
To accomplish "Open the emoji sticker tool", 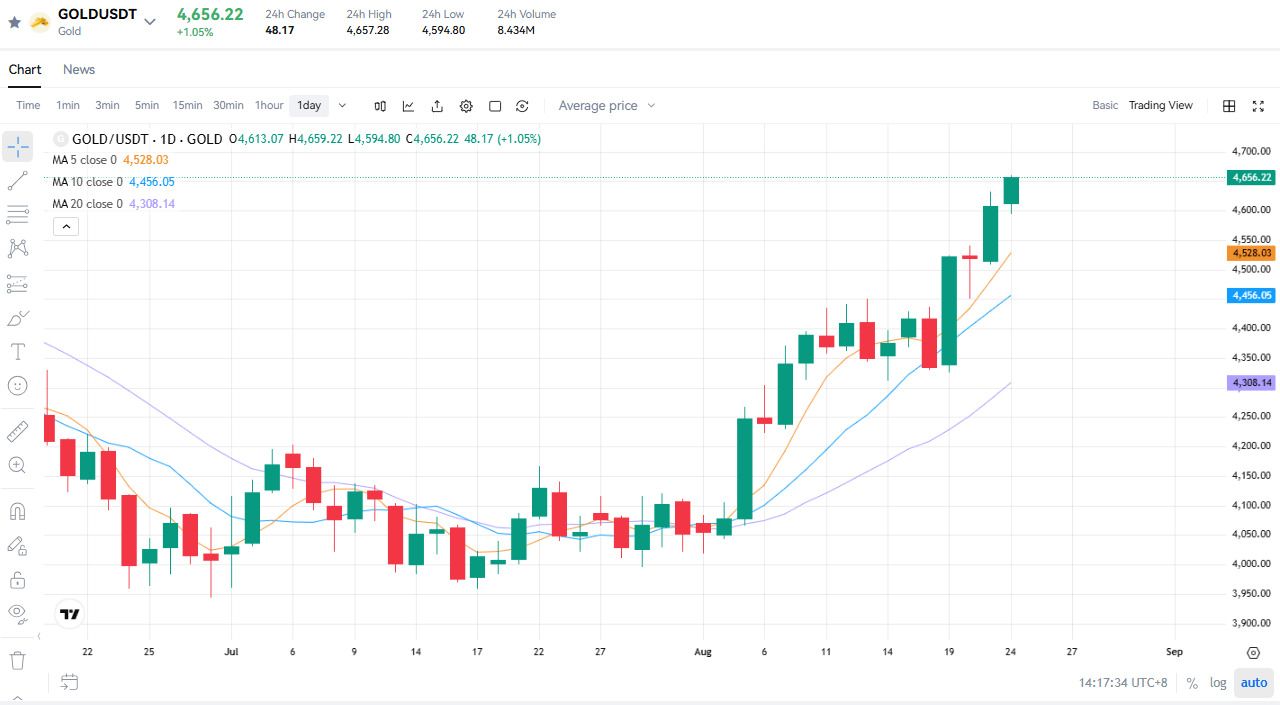I will (17, 385).
